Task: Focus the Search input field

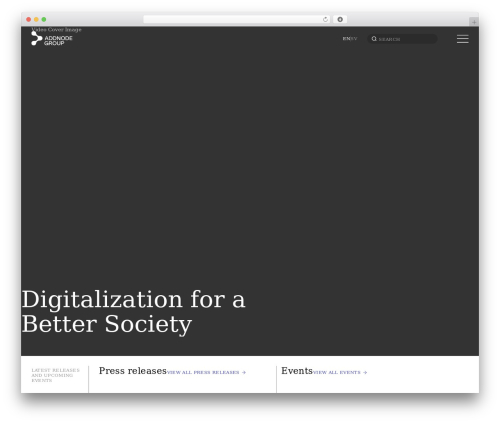Action: click(x=402, y=39)
